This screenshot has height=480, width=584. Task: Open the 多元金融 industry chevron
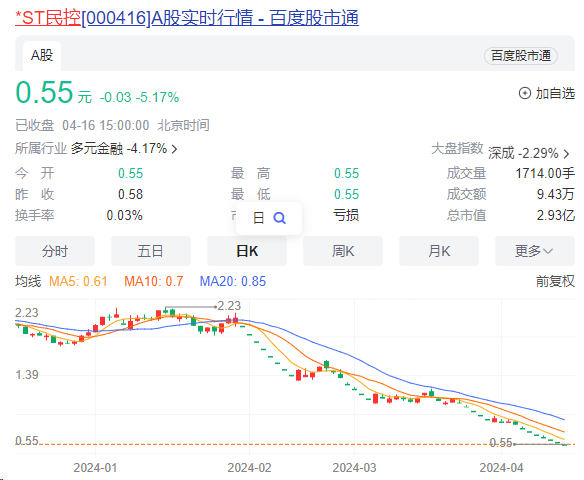174,149
